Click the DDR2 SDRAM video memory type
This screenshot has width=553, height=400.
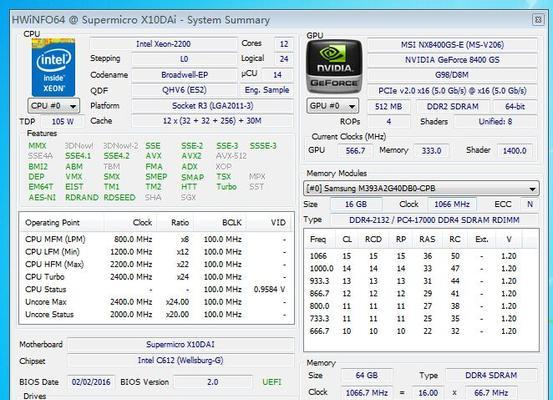tap(453, 107)
